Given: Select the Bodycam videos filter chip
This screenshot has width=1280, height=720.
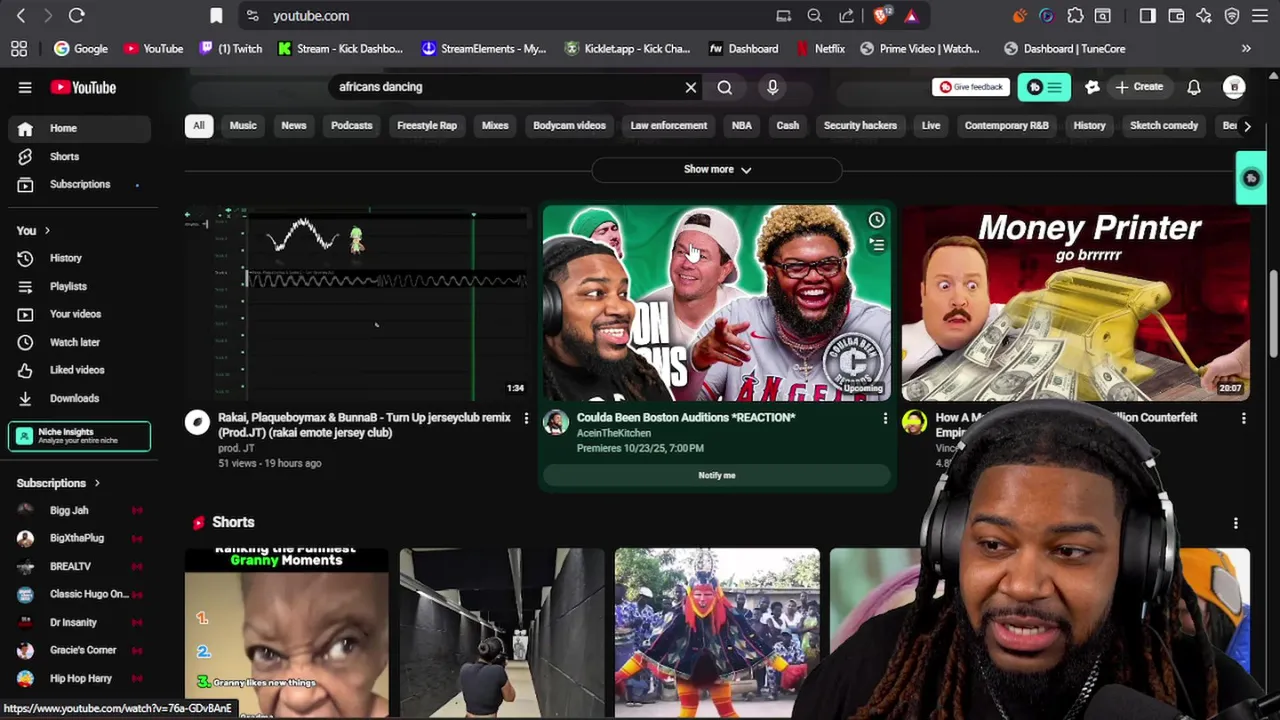Looking at the screenshot, I should [569, 126].
